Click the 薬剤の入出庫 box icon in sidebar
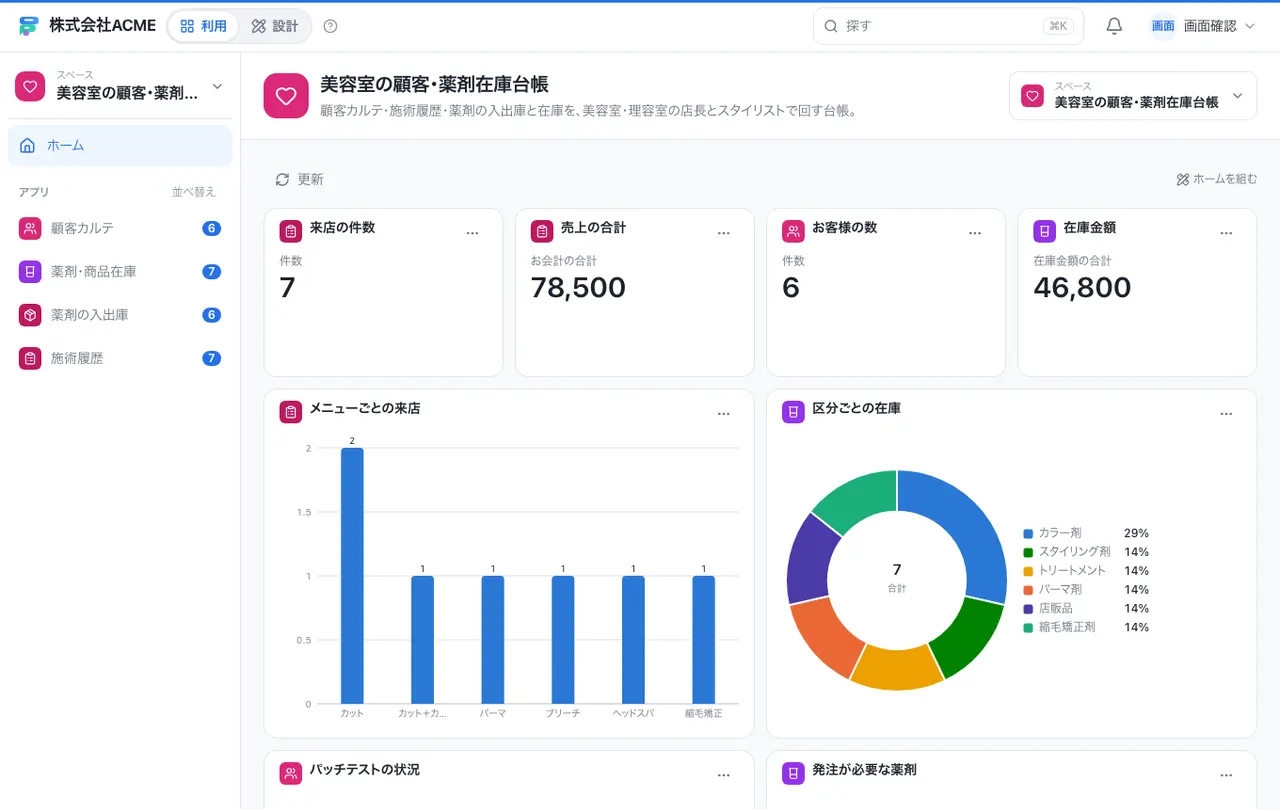1280x809 pixels. pos(30,315)
